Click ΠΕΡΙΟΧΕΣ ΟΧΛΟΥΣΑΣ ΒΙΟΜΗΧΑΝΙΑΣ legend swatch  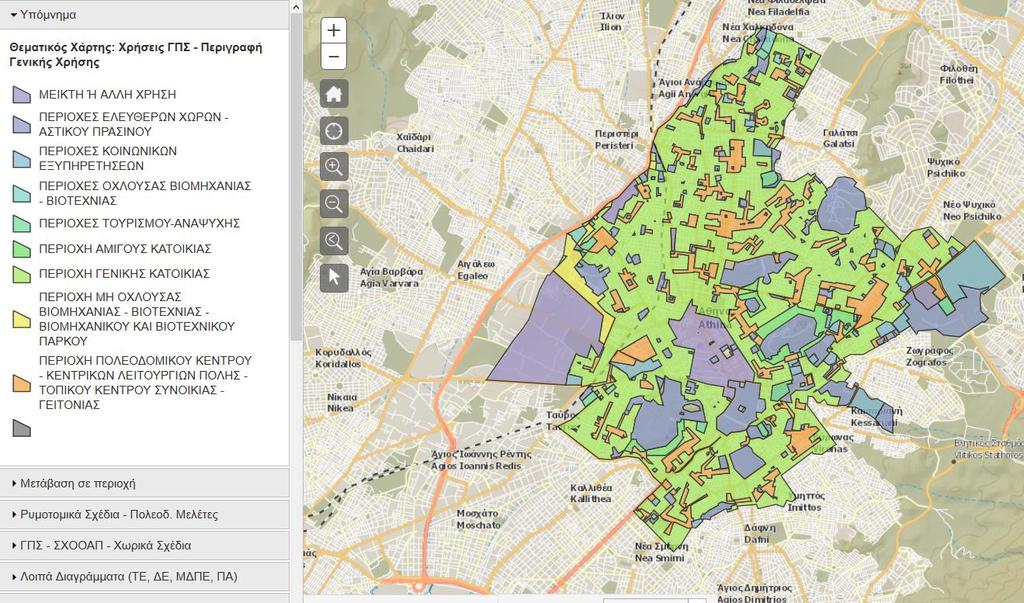pyautogui.click(x=22, y=193)
